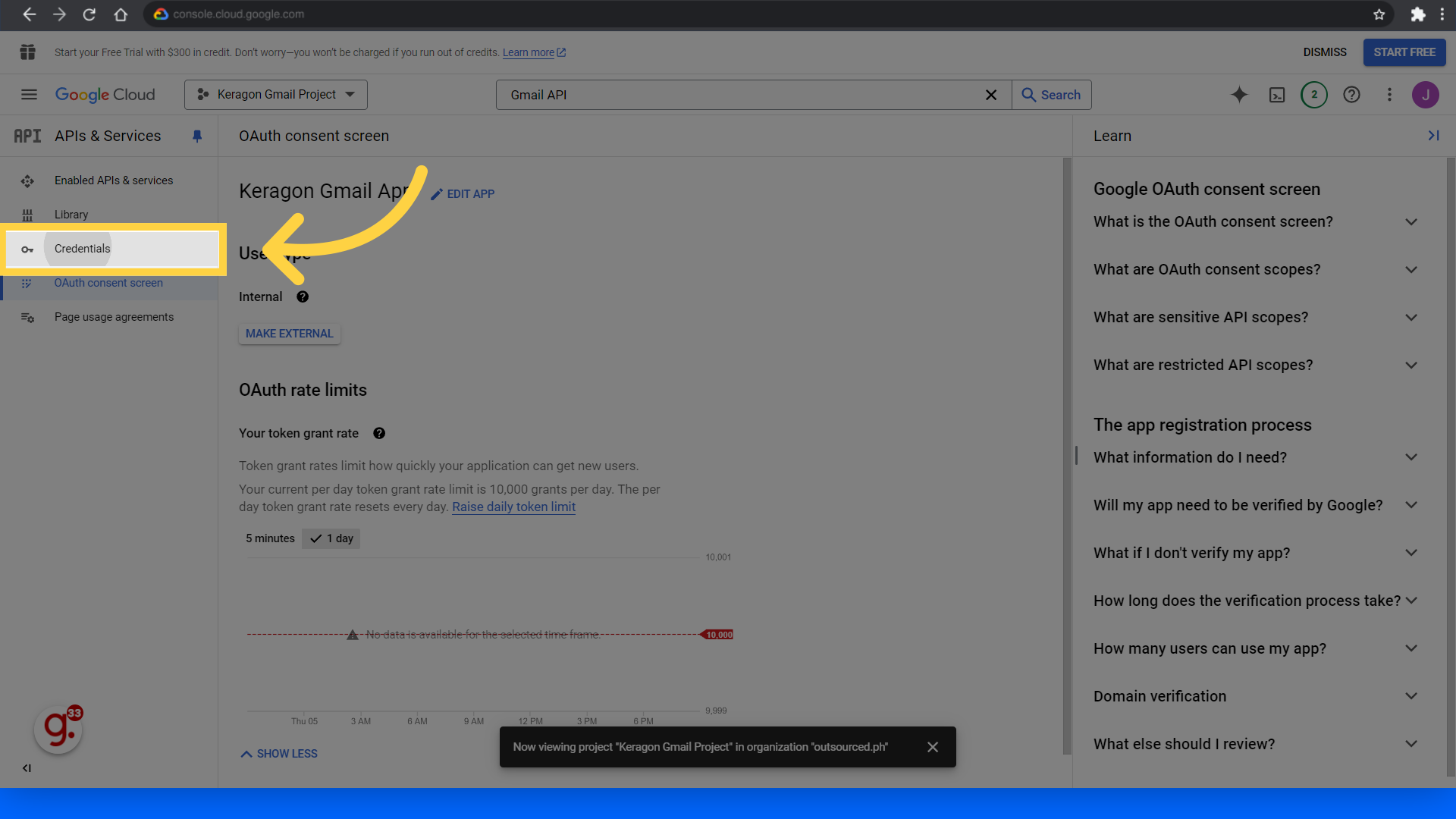Screen dimensions: 1456x819
Task: Expand Will my app need verification
Action: click(x=1256, y=505)
